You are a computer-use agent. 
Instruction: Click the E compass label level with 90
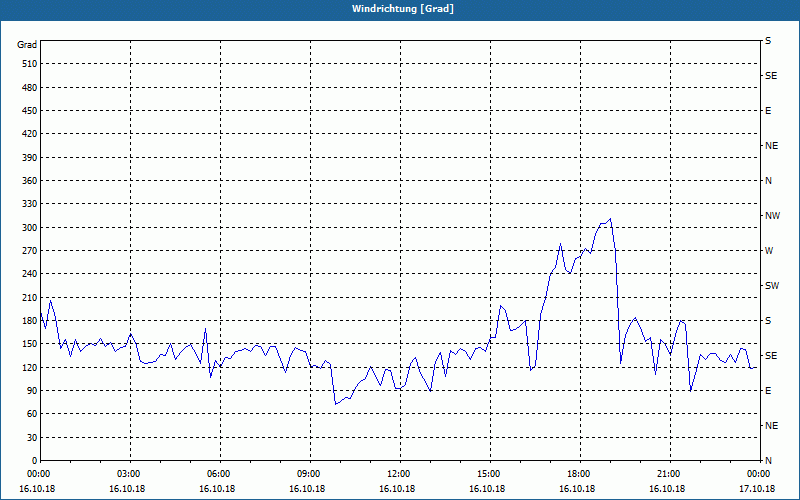[x=768, y=391]
